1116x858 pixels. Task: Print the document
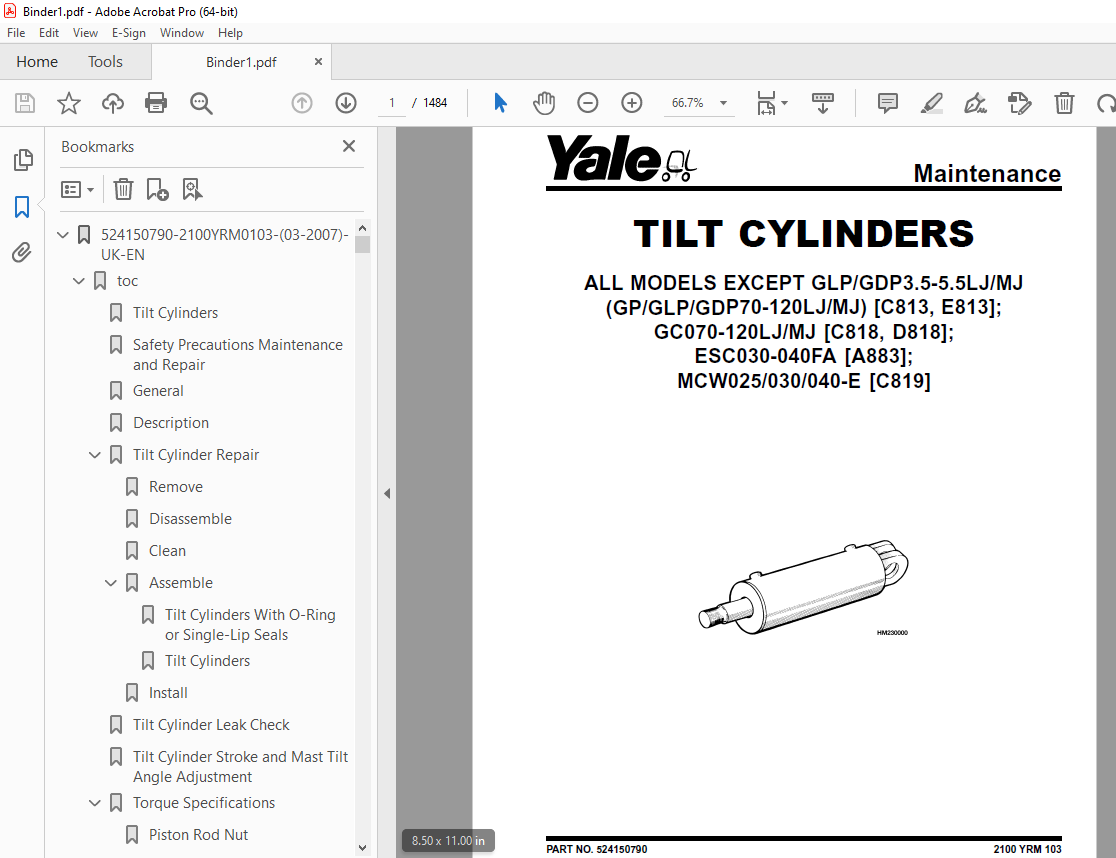click(x=156, y=103)
